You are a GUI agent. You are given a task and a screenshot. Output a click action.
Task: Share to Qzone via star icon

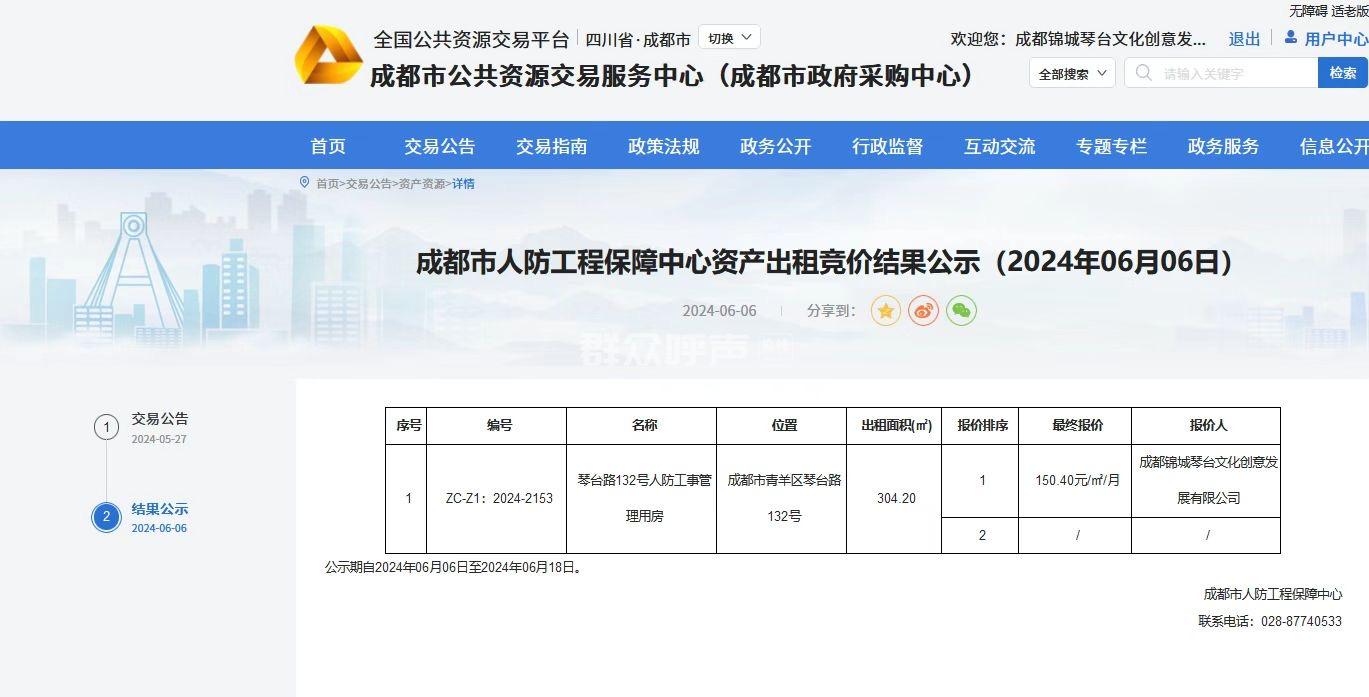885,311
